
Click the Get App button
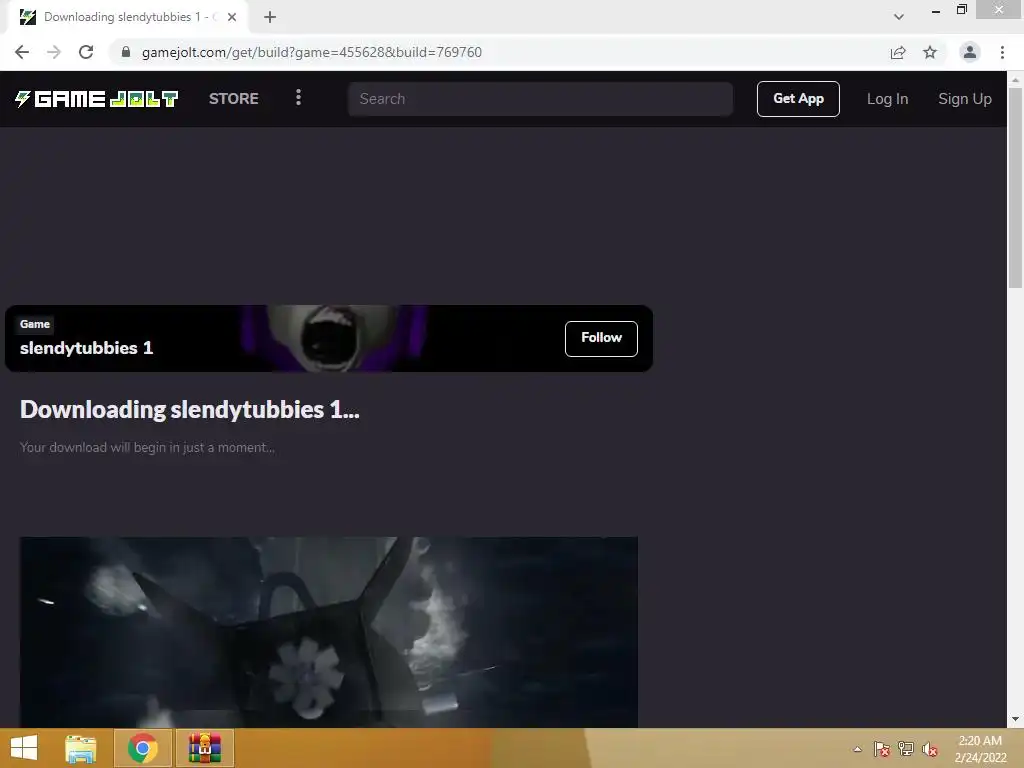coord(798,99)
